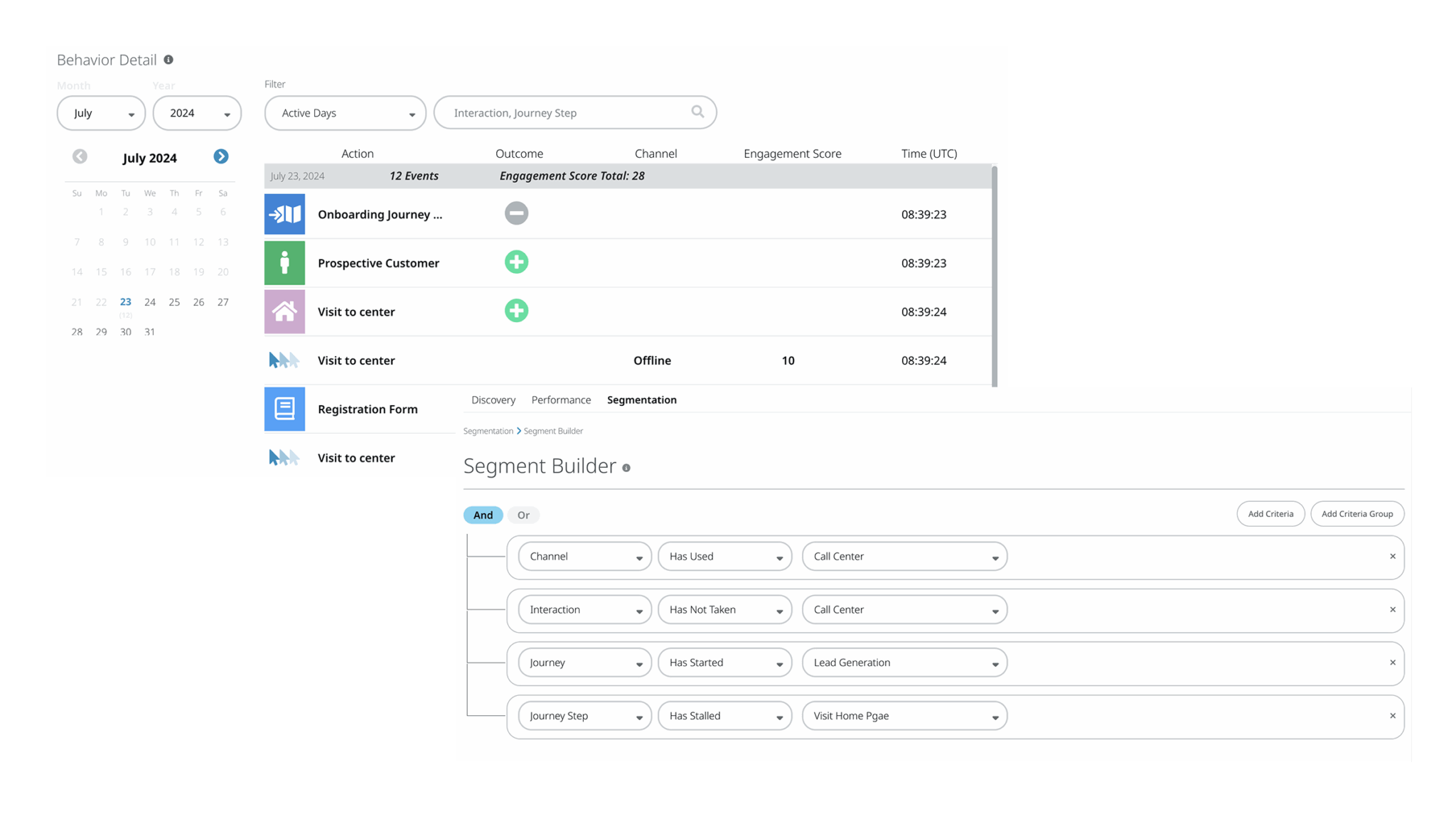Go to previous month in calendar

tap(80, 156)
